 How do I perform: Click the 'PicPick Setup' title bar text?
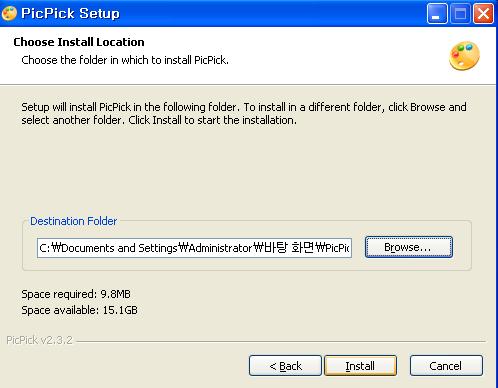(x=70, y=13)
